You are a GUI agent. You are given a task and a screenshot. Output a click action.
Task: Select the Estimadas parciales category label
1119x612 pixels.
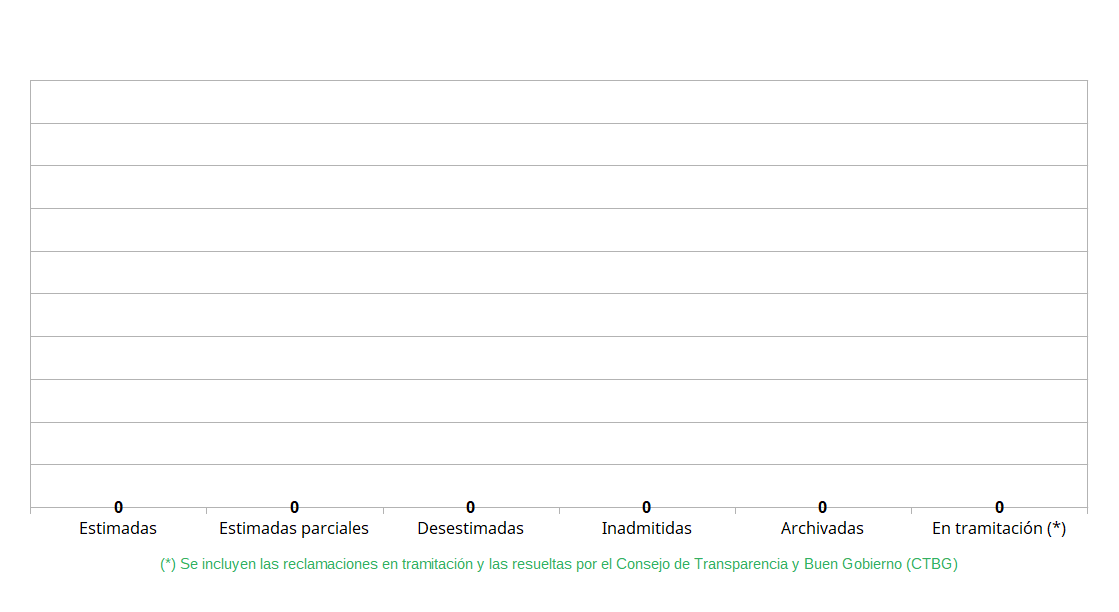coord(294,528)
